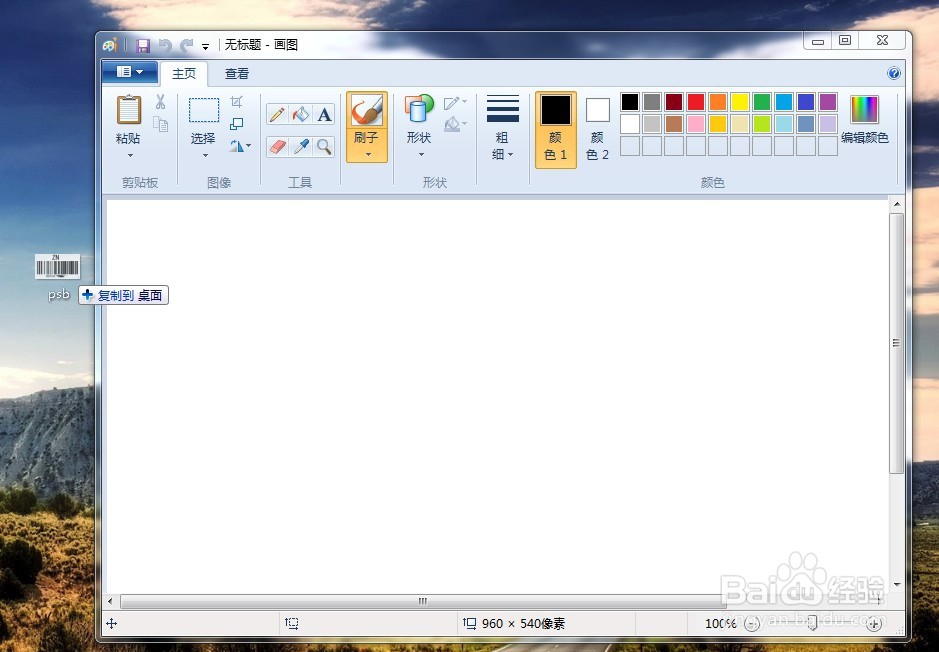Expand the Brushes dropdown arrow
The width and height of the screenshot is (939, 652).
pyautogui.click(x=368, y=154)
